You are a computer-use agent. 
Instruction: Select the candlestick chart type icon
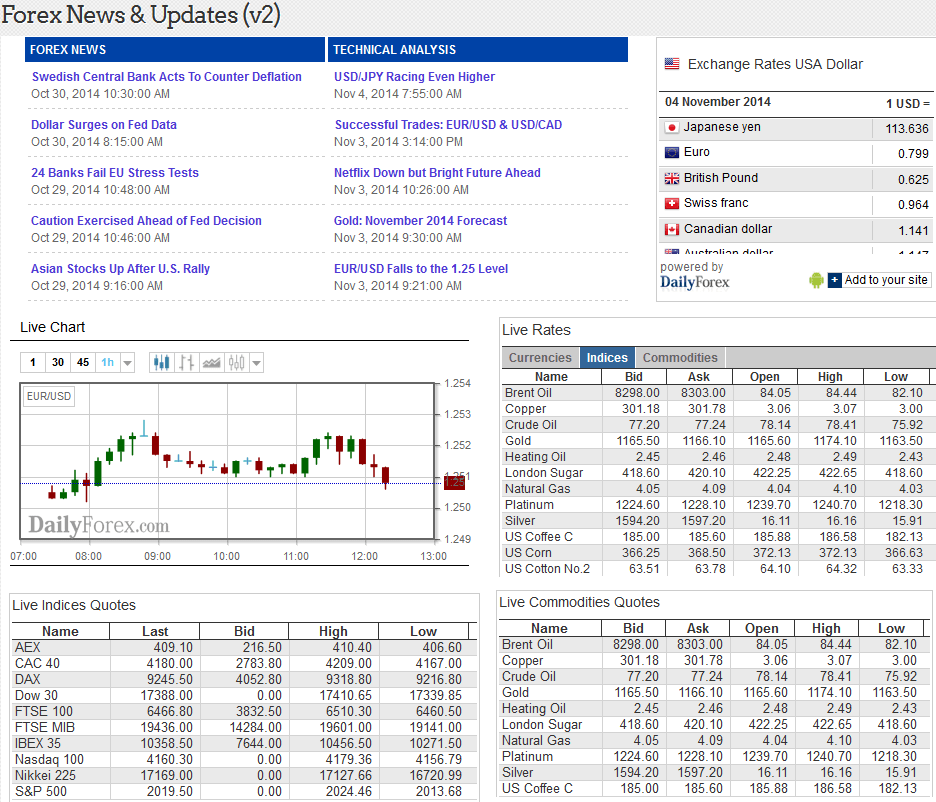pyautogui.click(x=161, y=363)
